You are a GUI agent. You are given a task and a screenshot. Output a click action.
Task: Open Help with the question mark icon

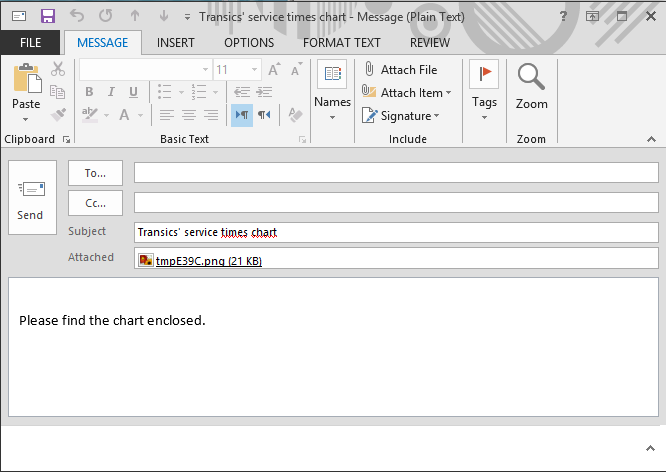point(564,17)
